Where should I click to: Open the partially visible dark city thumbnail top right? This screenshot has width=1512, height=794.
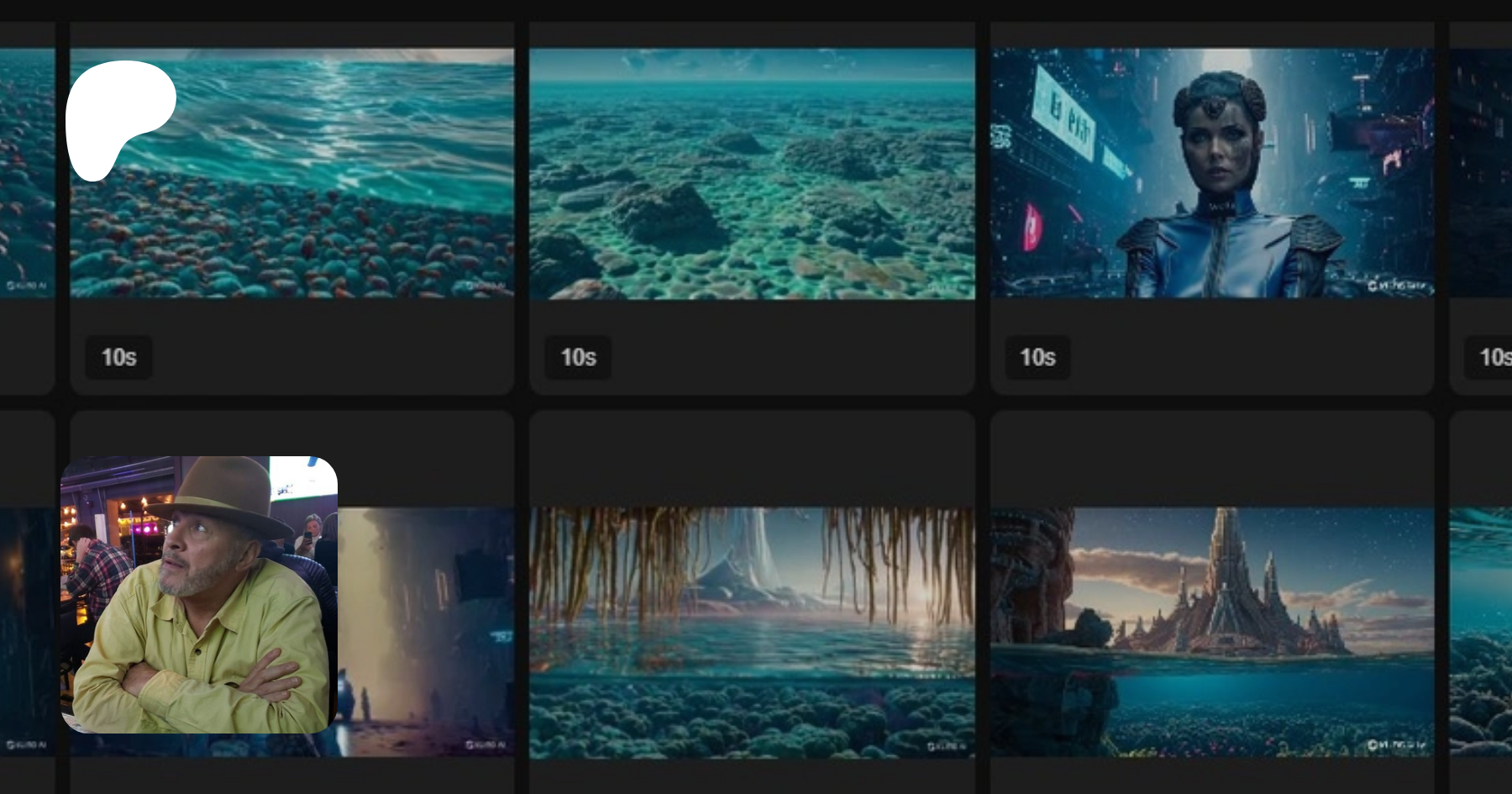pos(1482,173)
